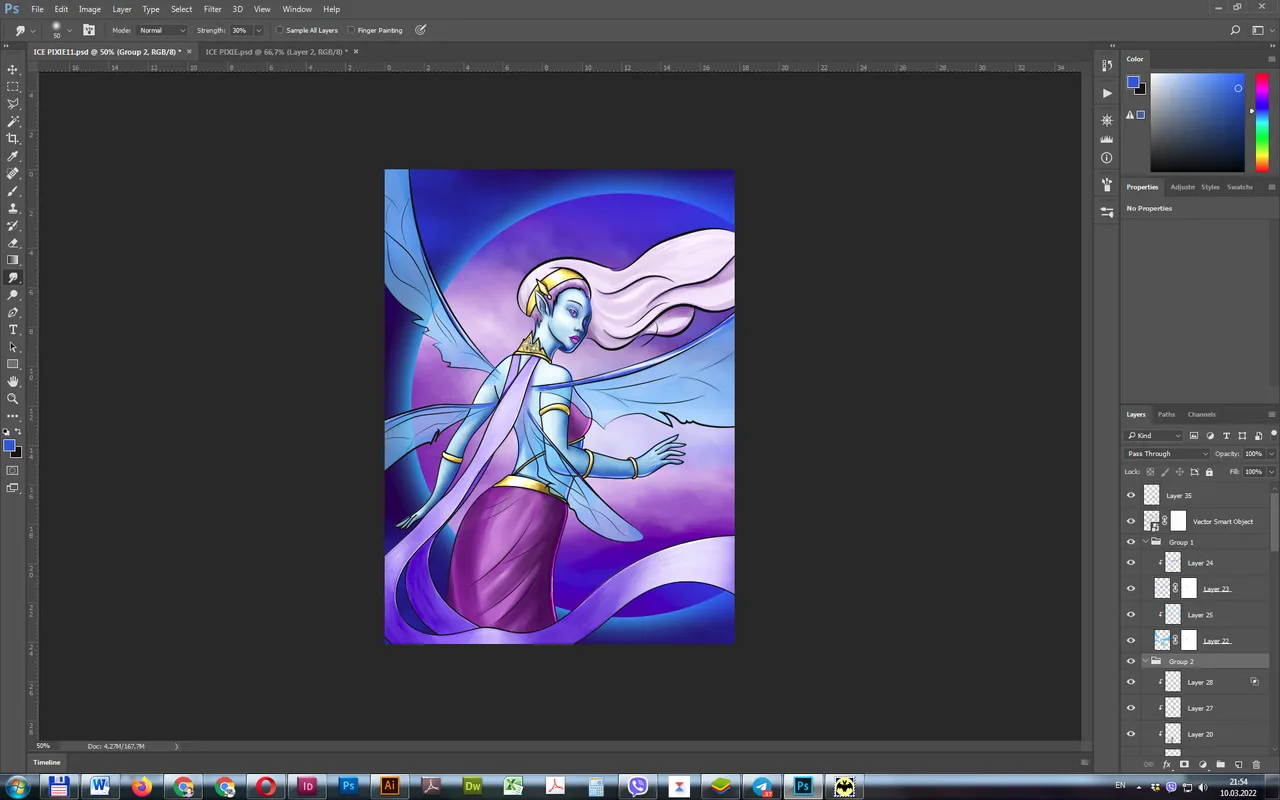Select the Crop tool
Image resolution: width=1280 pixels, height=800 pixels.
click(x=13, y=139)
